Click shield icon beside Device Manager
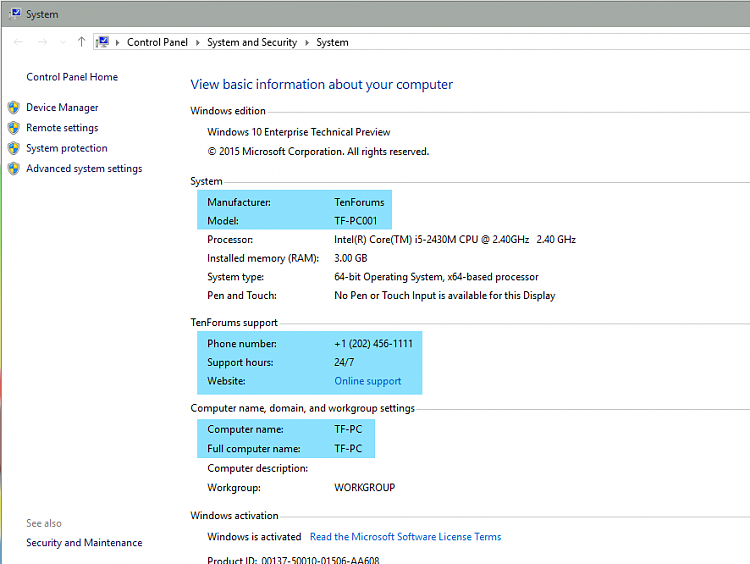Viewport: 750px width, 564px height. pos(14,108)
